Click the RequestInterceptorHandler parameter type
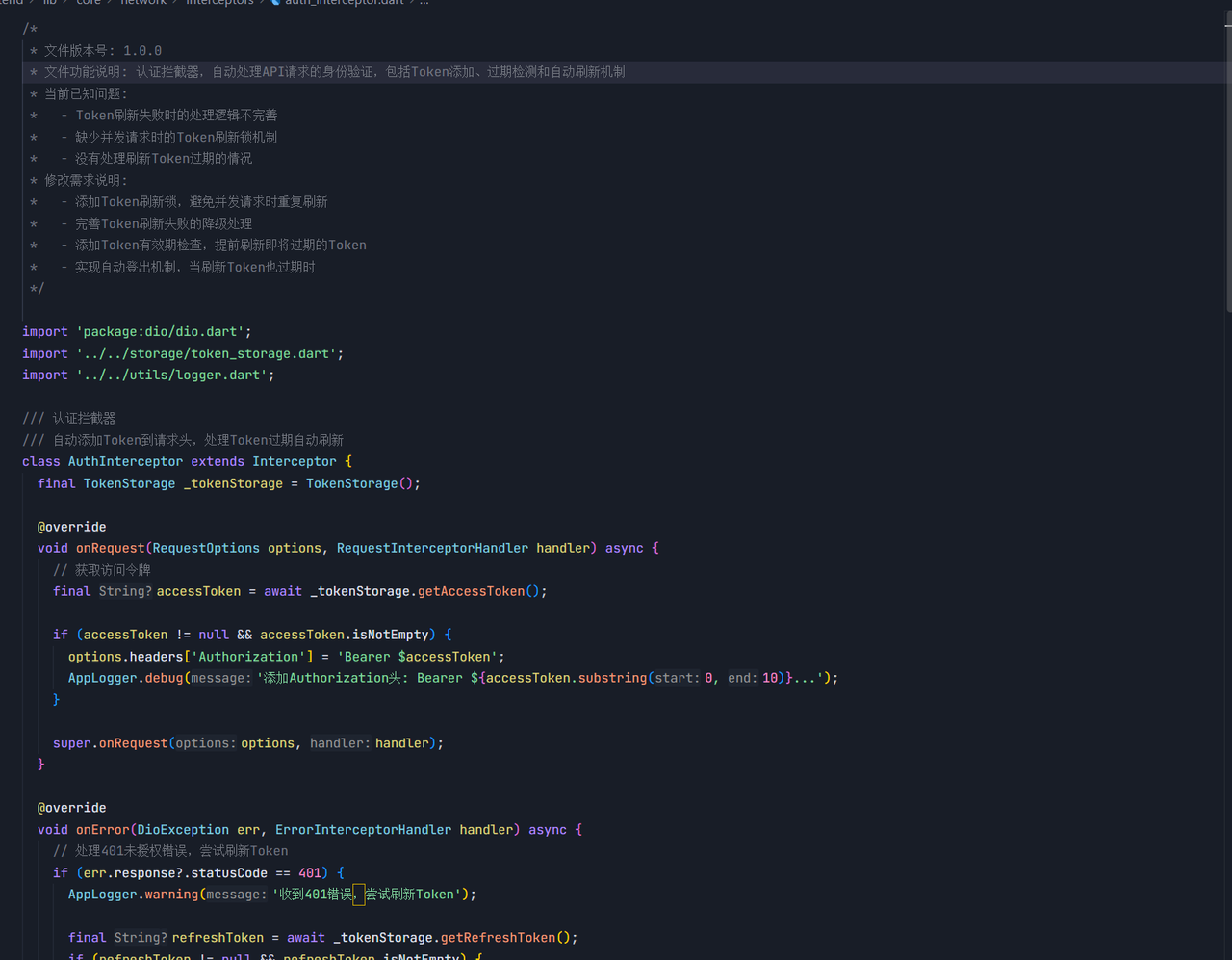 (x=432, y=548)
